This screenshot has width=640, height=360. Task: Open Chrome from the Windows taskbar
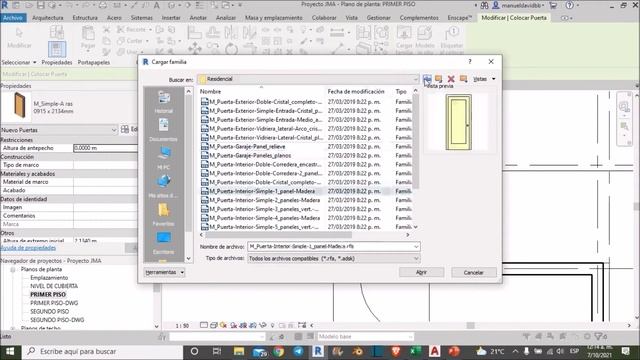(279, 351)
